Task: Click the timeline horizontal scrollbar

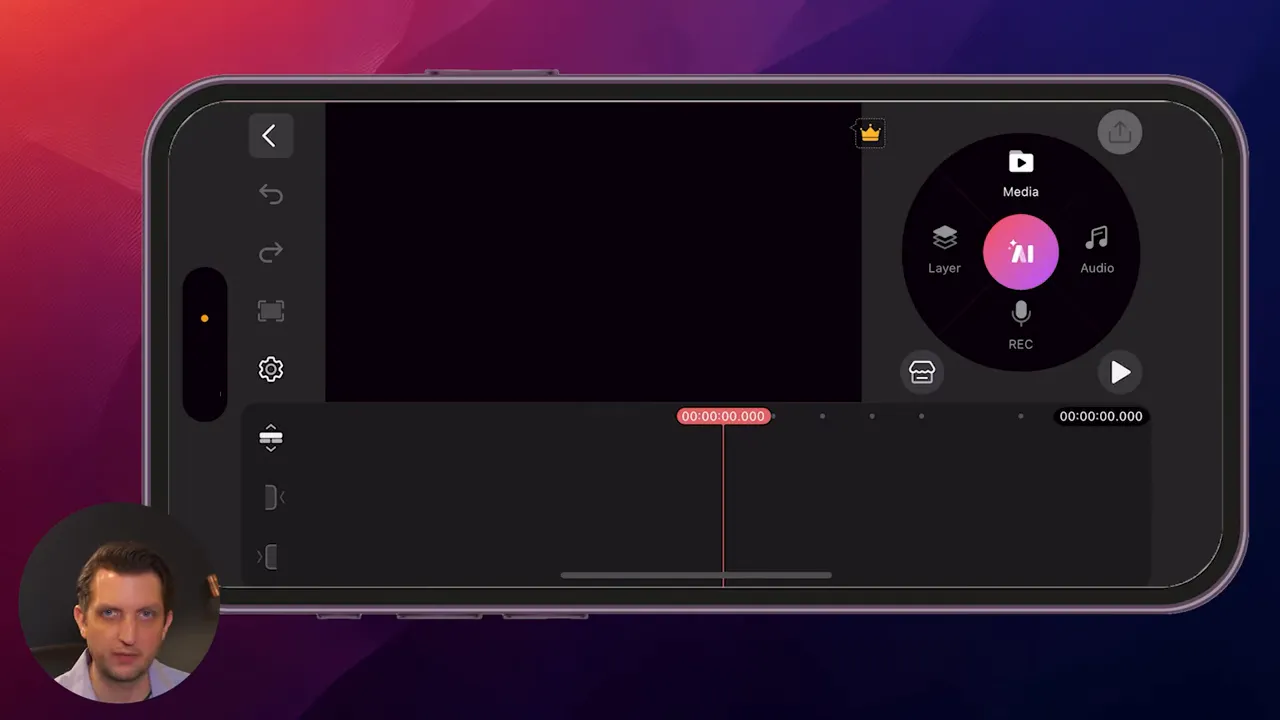Action: point(697,575)
